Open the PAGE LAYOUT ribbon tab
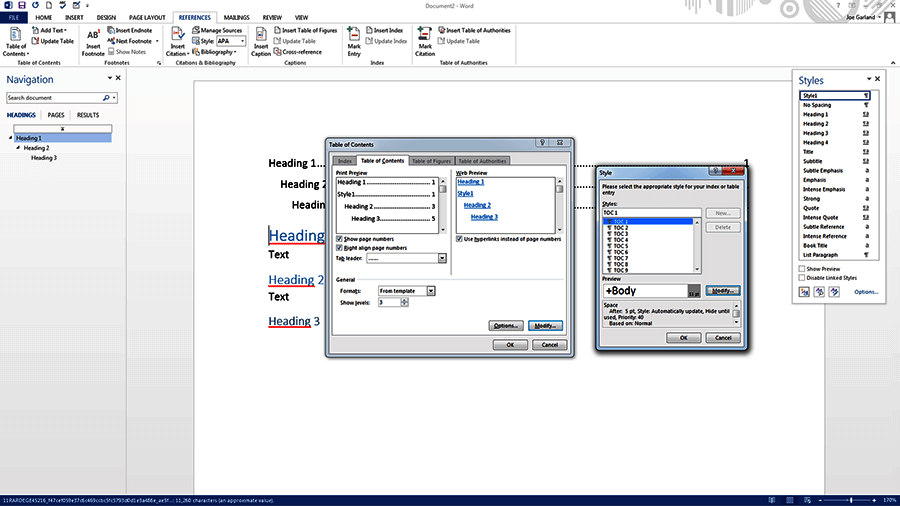 [x=147, y=18]
